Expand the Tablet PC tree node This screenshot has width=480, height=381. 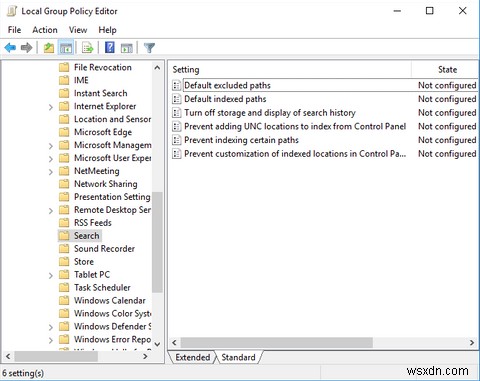[x=51, y=275]
